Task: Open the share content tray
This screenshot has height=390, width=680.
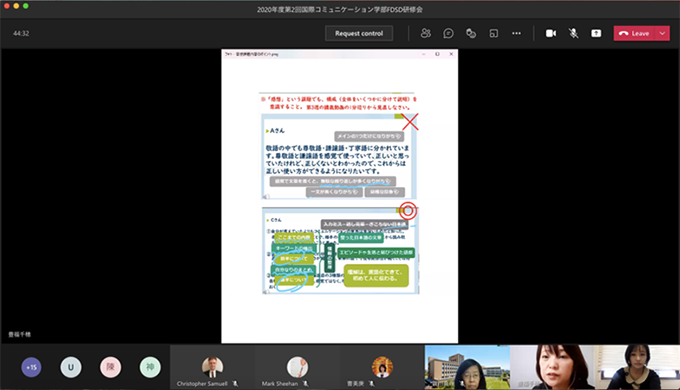Action: [596, 33]
